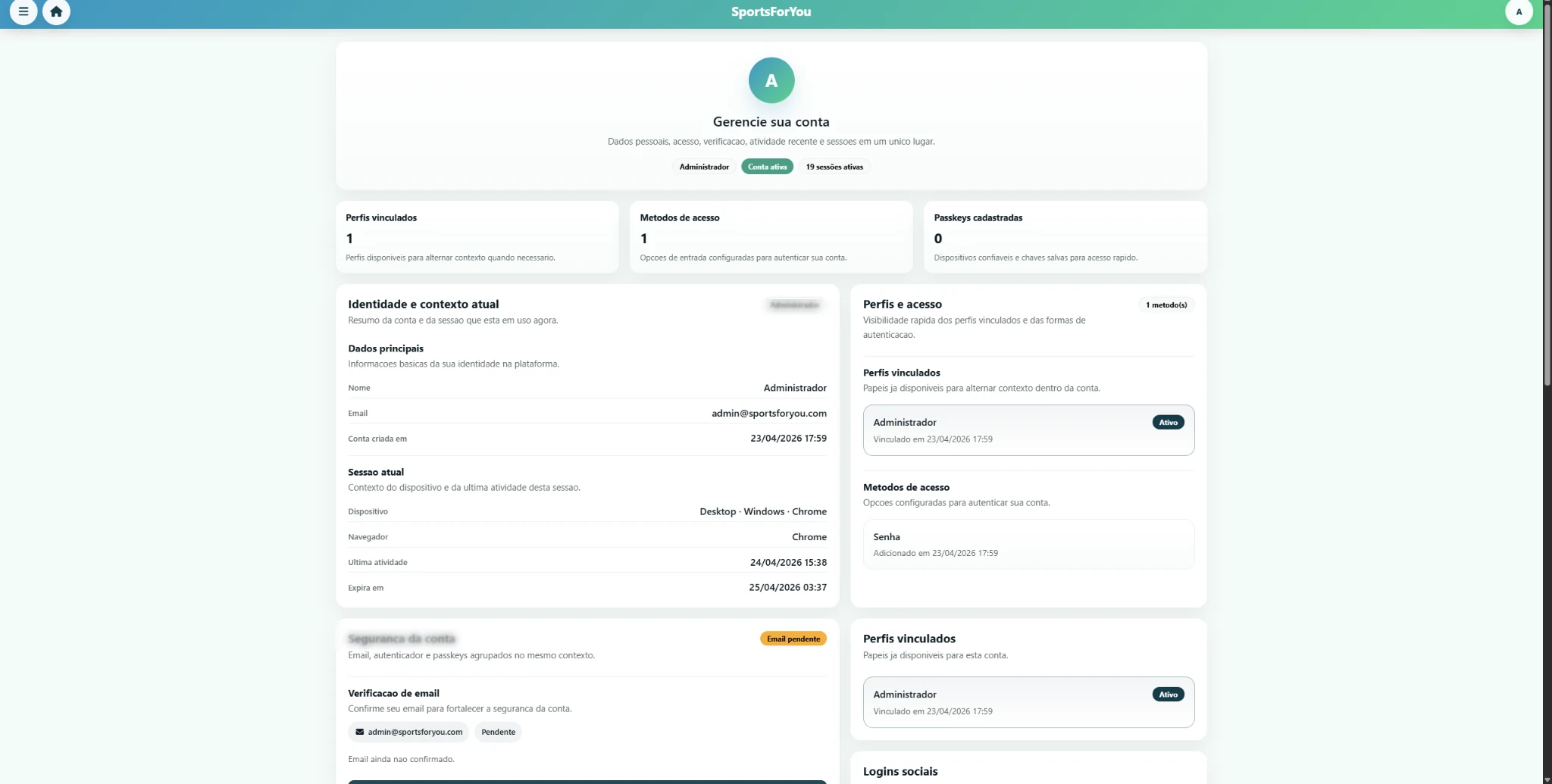The width and height of the screenshot is (1552, 784).
Task: Select the Perfis vinculados summary card
Action: 477,237
